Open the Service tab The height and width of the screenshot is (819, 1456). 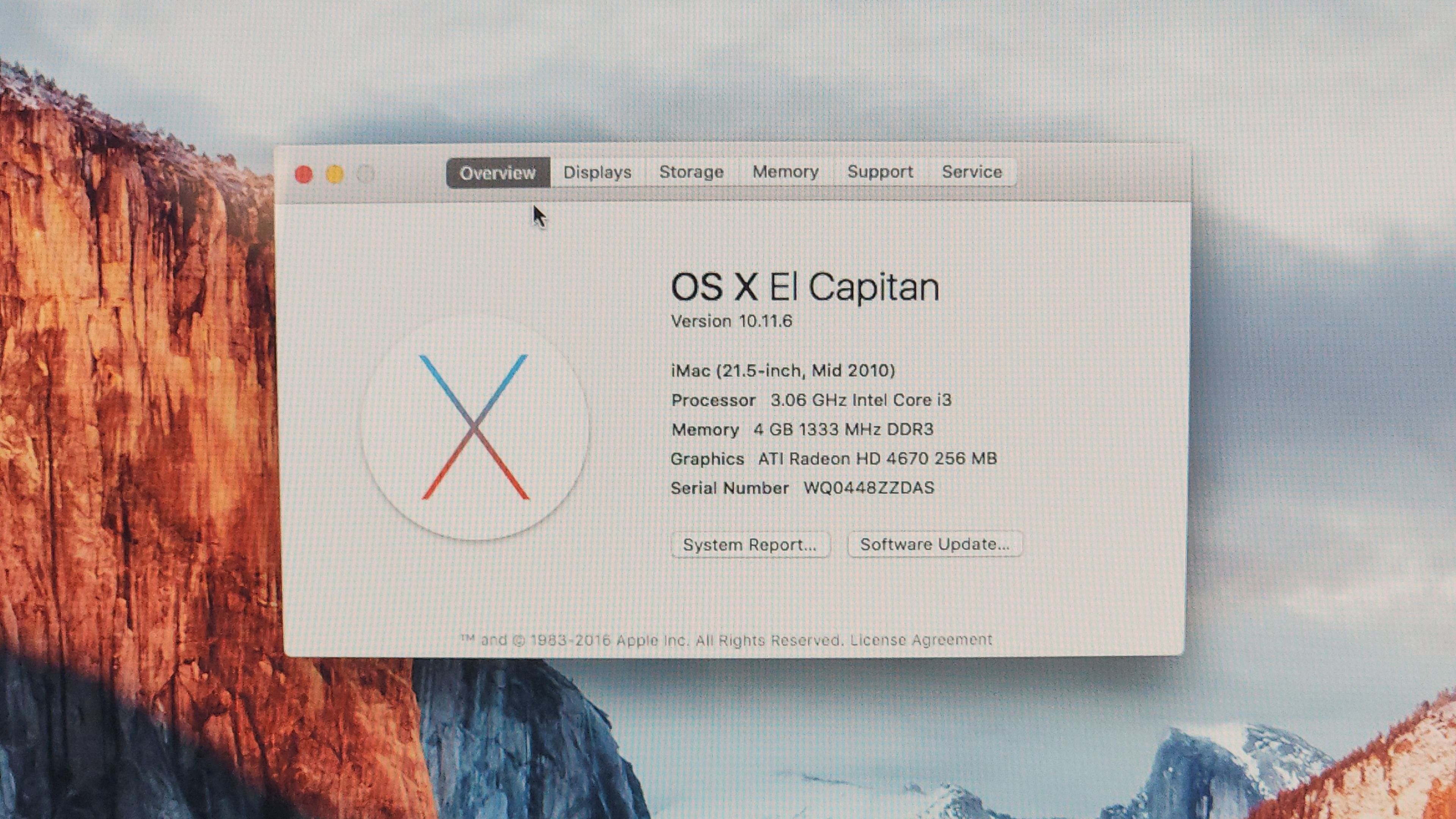(971, 172)
